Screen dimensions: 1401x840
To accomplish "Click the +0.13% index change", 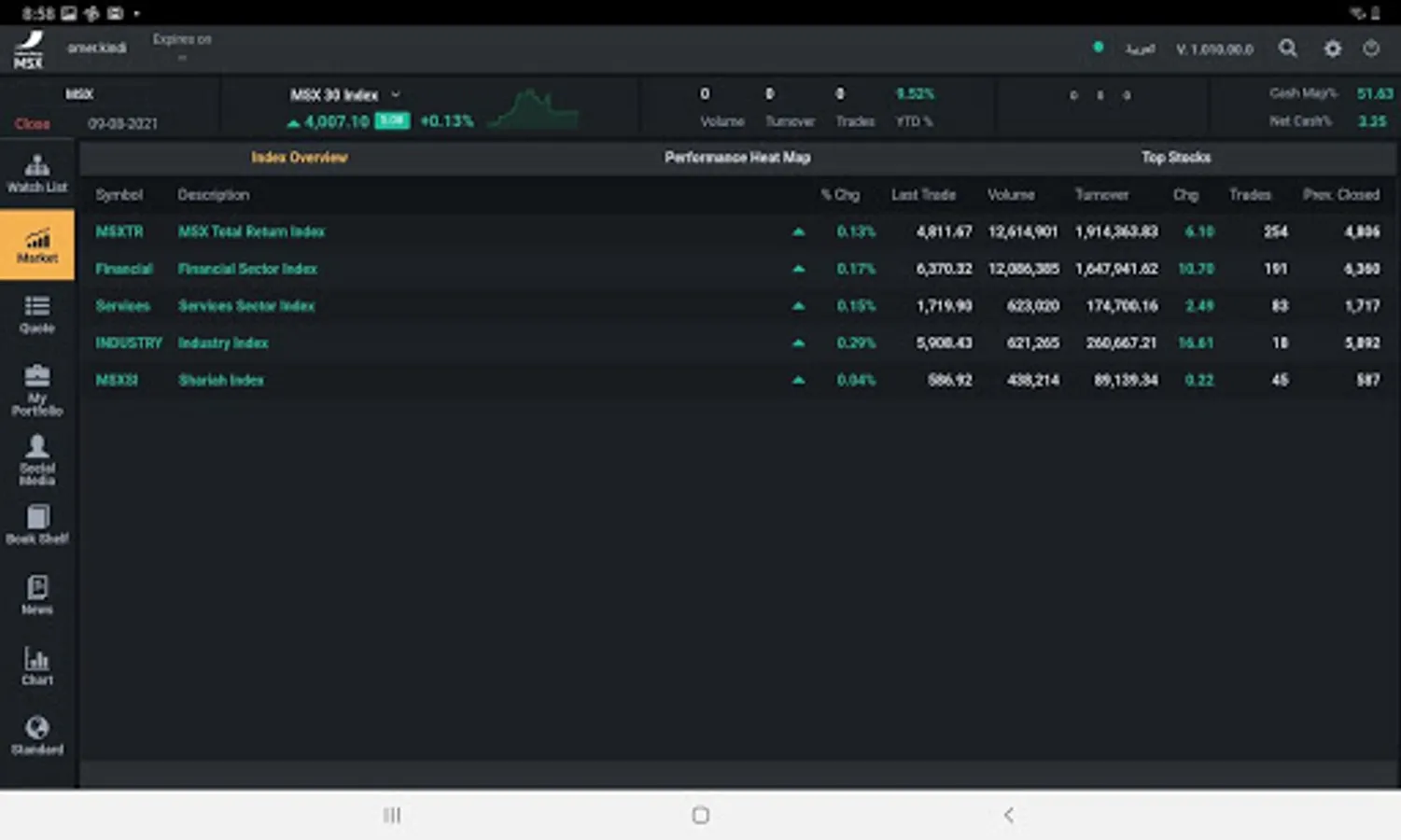I will (x=447, y=121).
